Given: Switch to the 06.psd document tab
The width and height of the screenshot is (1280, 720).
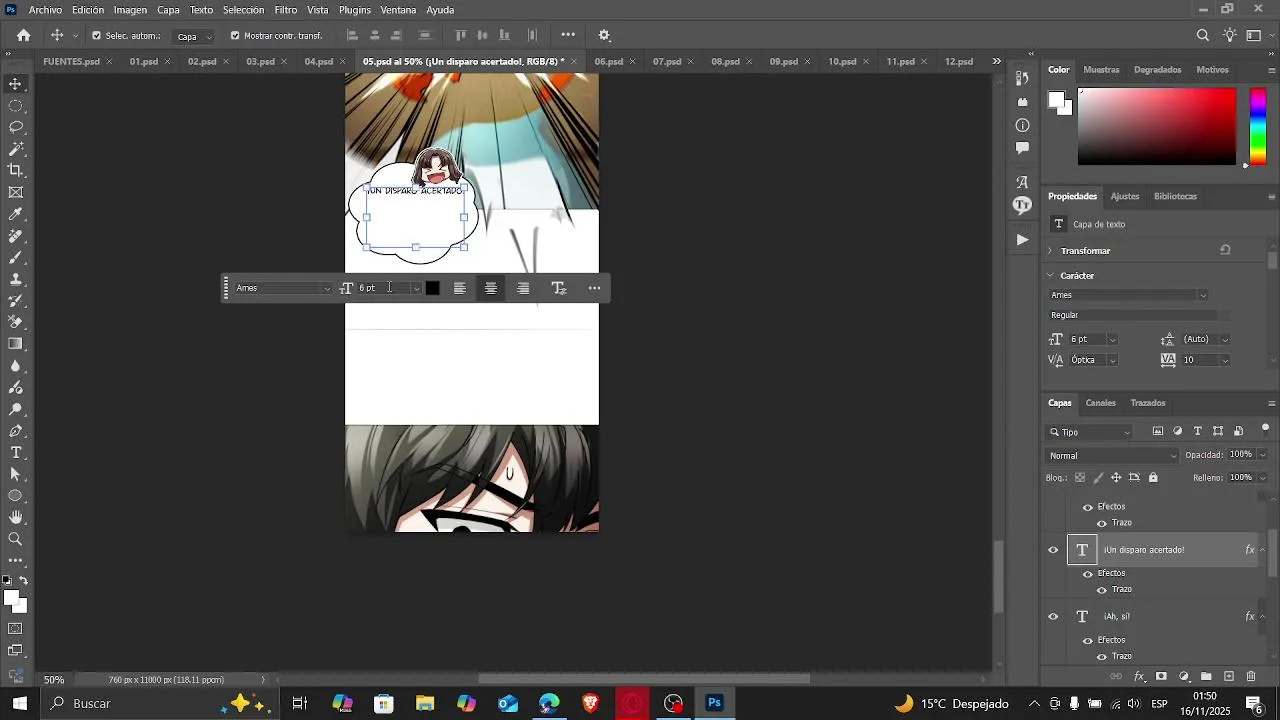Looking at the screenshot, I should pos(608,62).
